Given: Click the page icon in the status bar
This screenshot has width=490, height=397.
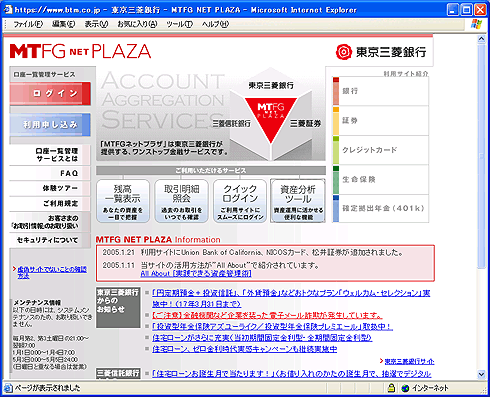Looking at the screenshot, I should (x=8, y=388).
